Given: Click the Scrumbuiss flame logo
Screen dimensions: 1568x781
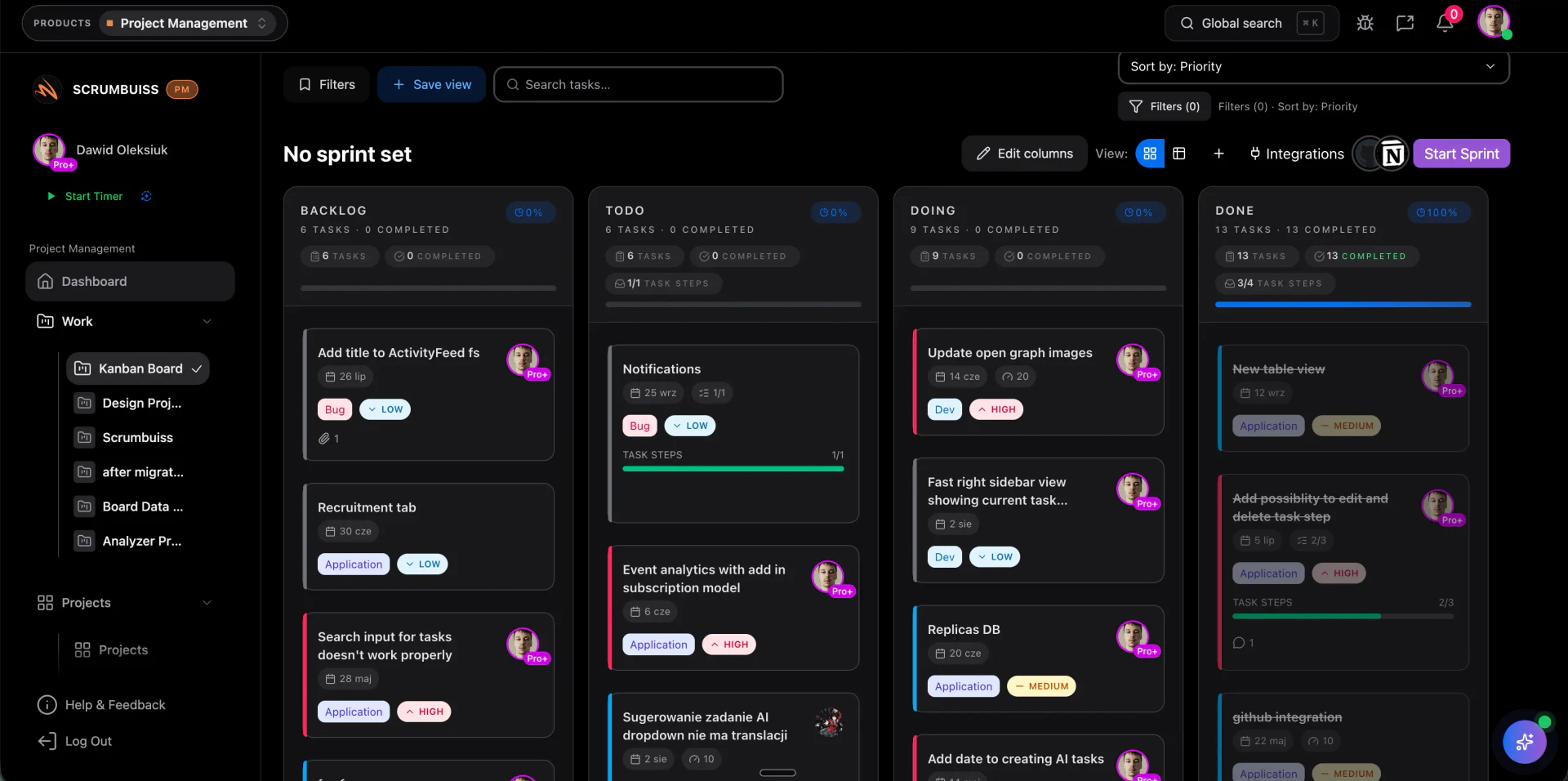Looking at the screenshot, I should [x=47, y=89].
